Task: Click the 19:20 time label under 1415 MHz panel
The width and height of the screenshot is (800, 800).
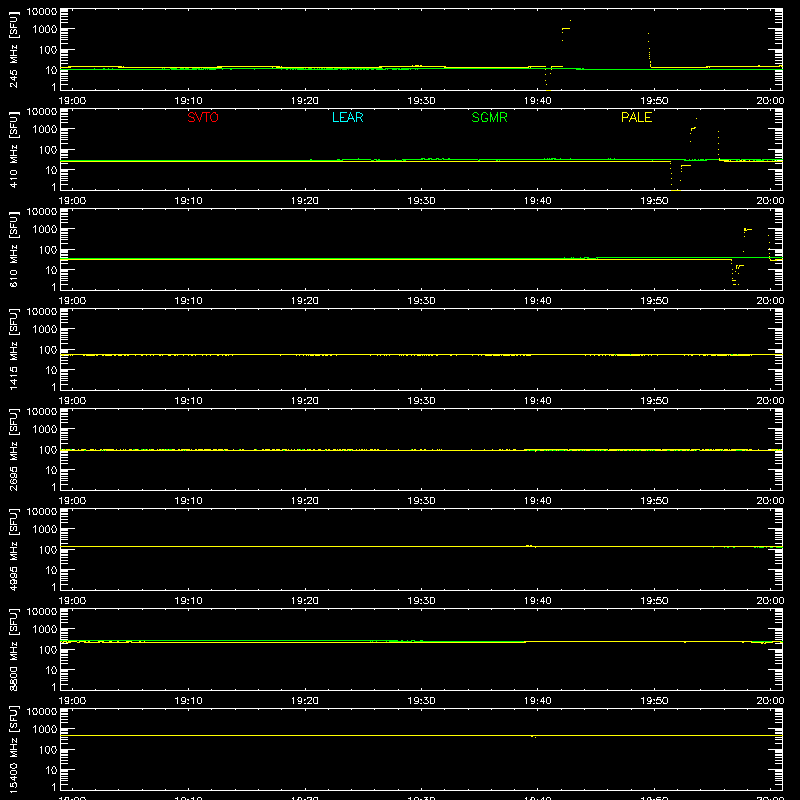Action: 305,401
